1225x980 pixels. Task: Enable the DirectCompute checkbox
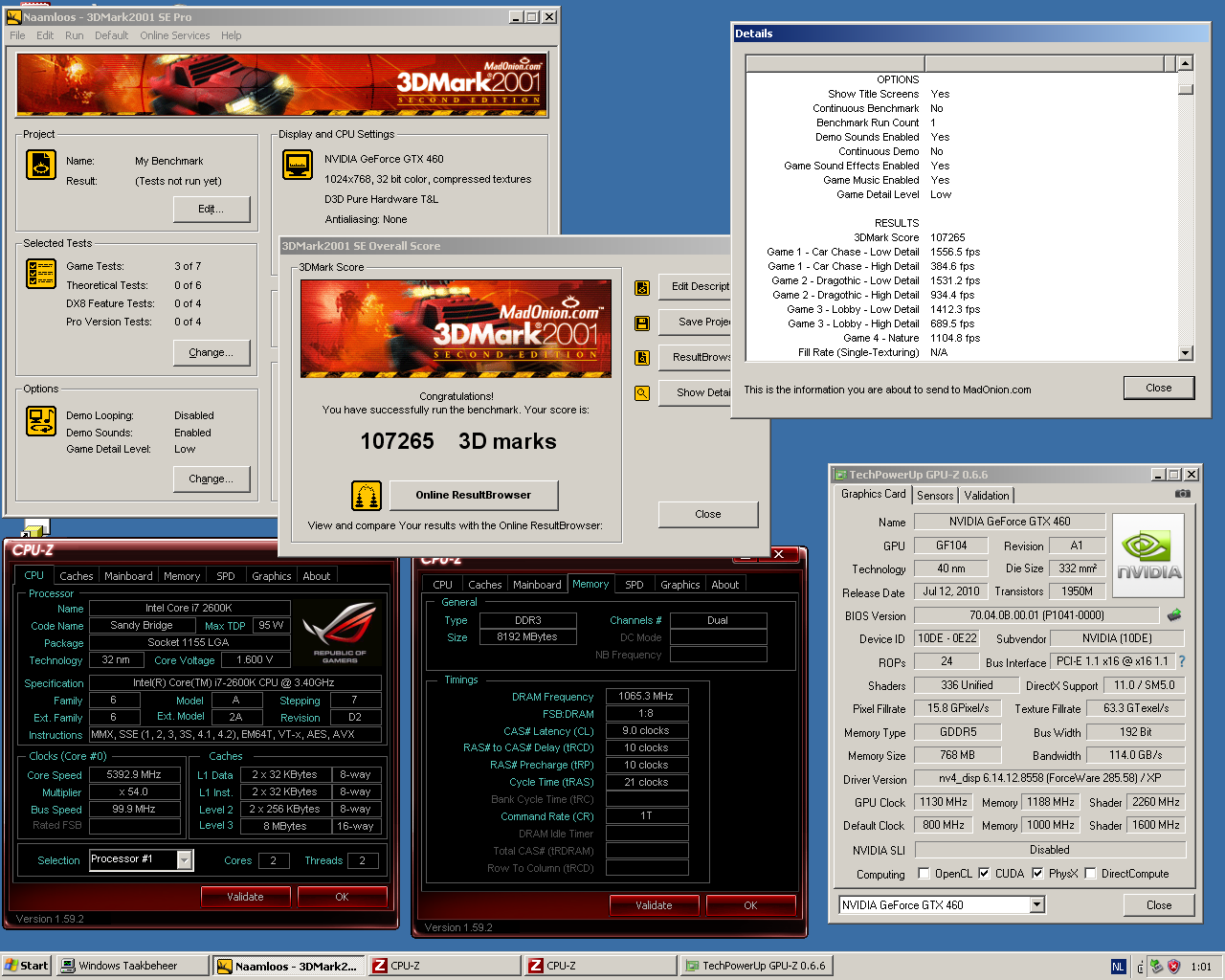coord(1090,873)
